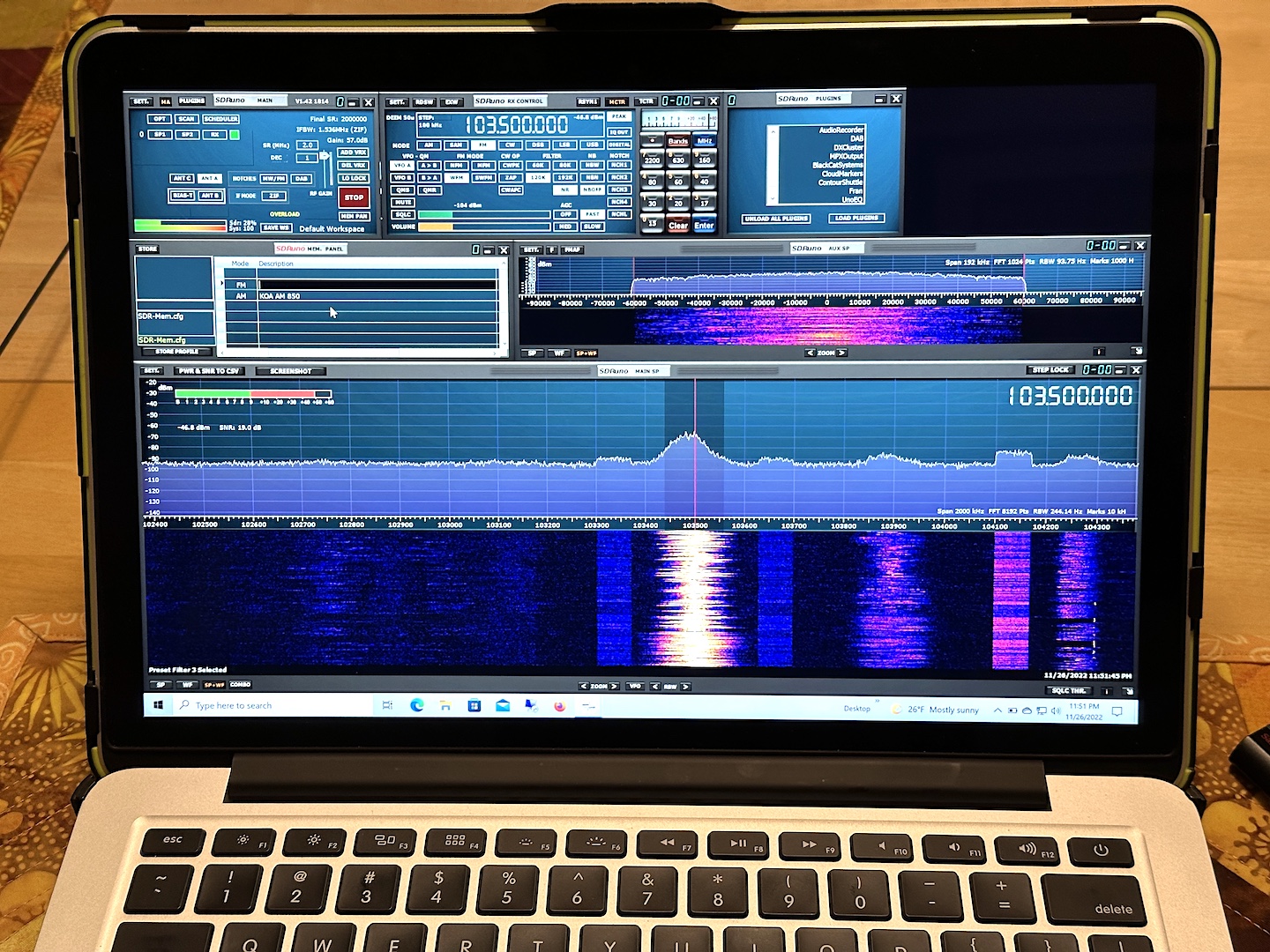Toggle MUTE in RX Control
Image resolution: width=1270 pixels, height=952 pixels.
click(x=403, y=202)
